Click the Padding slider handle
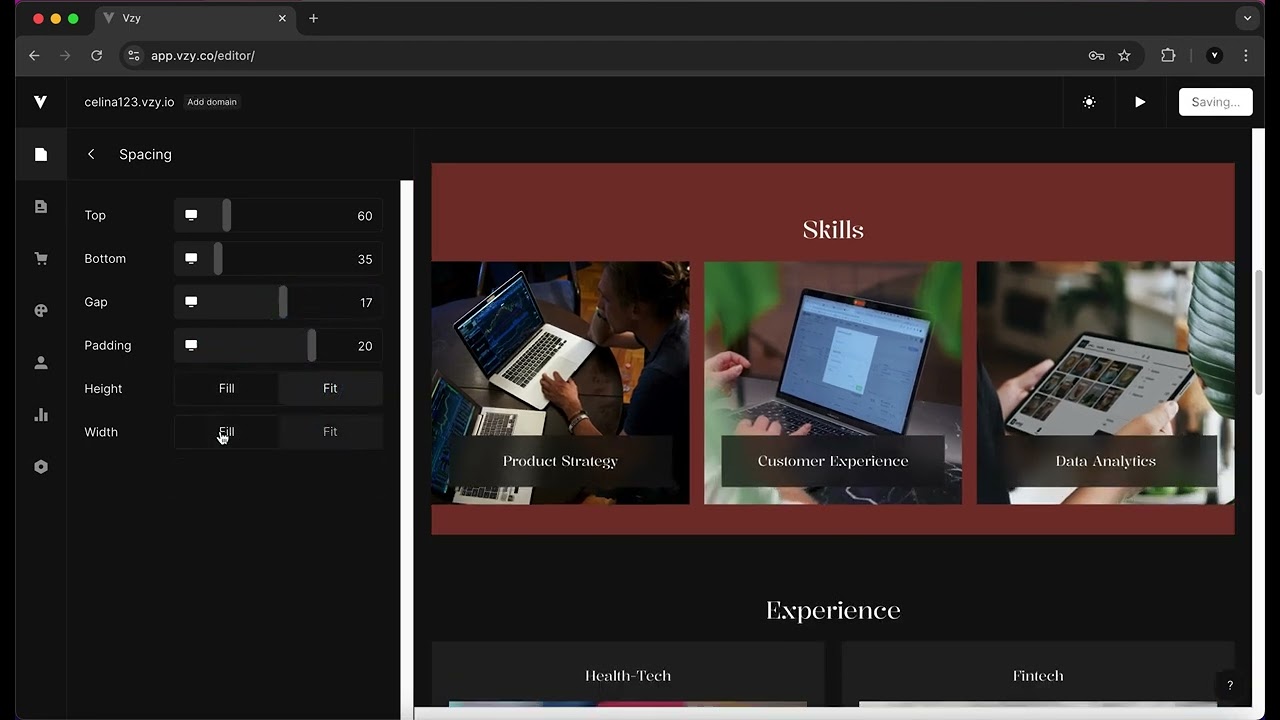Viewport: 1280px width, 720px height. click(x=312, y=345)
